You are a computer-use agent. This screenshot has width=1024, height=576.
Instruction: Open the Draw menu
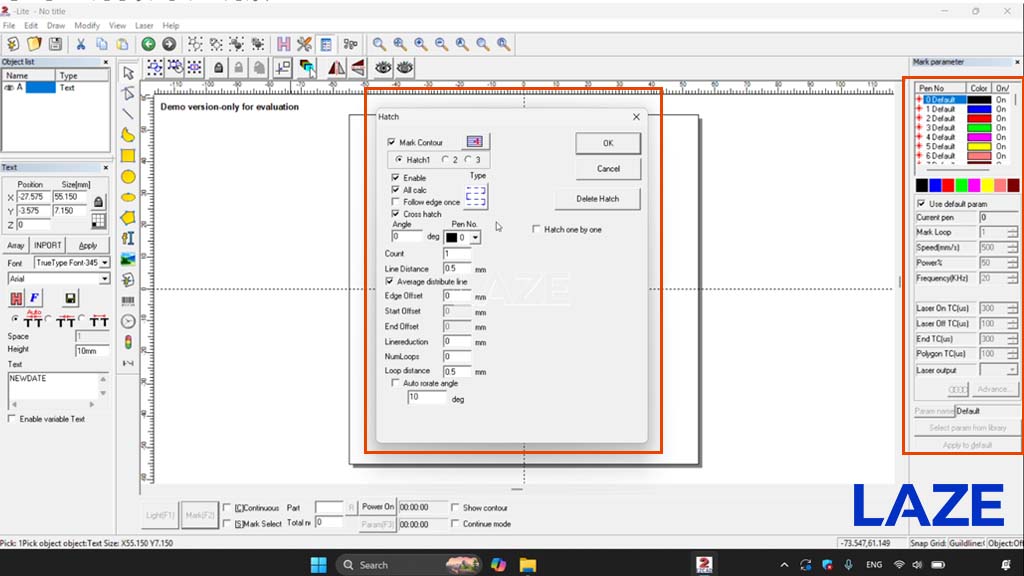pyautogui.click(x=56, y=25)
